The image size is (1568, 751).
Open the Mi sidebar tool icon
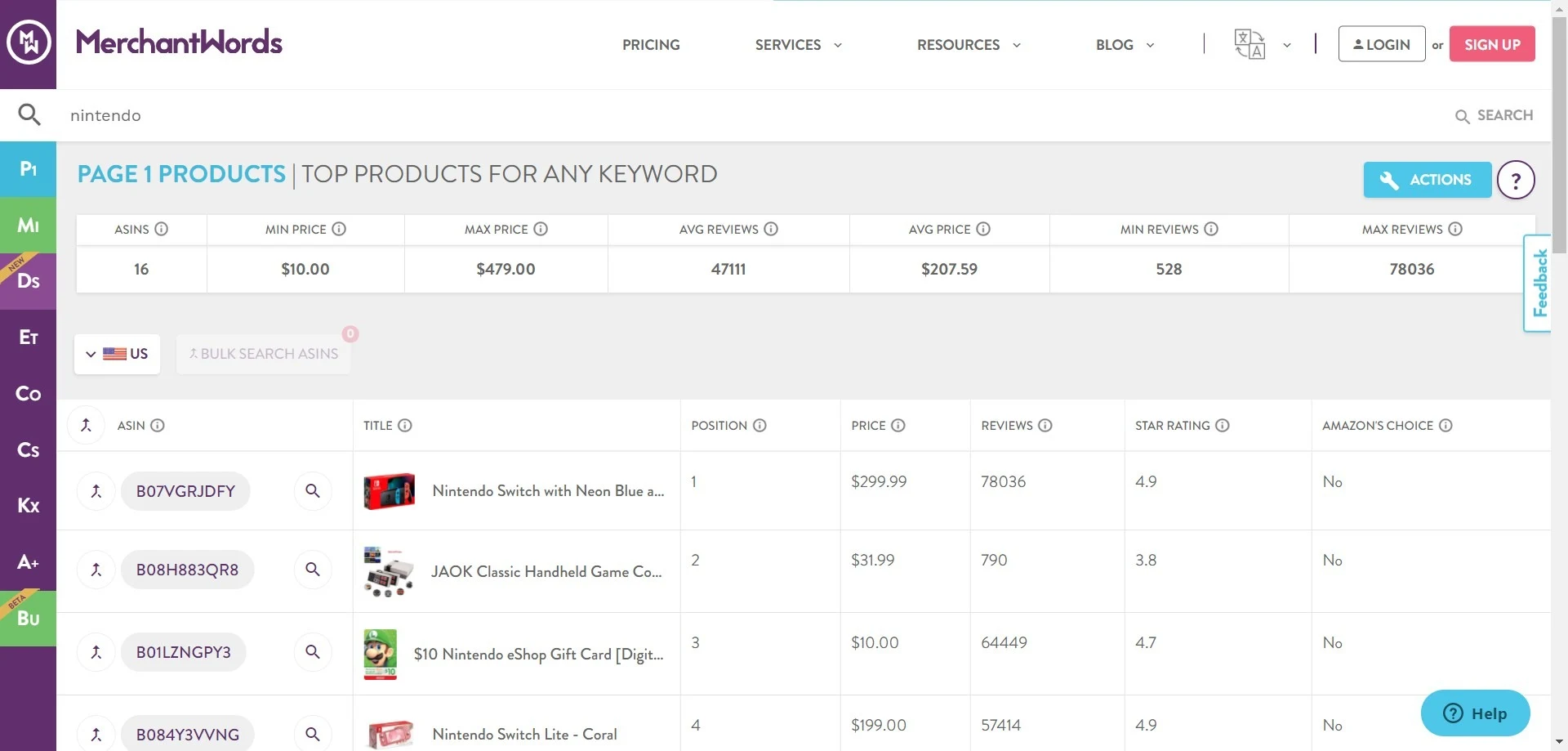tap(29, 225)
